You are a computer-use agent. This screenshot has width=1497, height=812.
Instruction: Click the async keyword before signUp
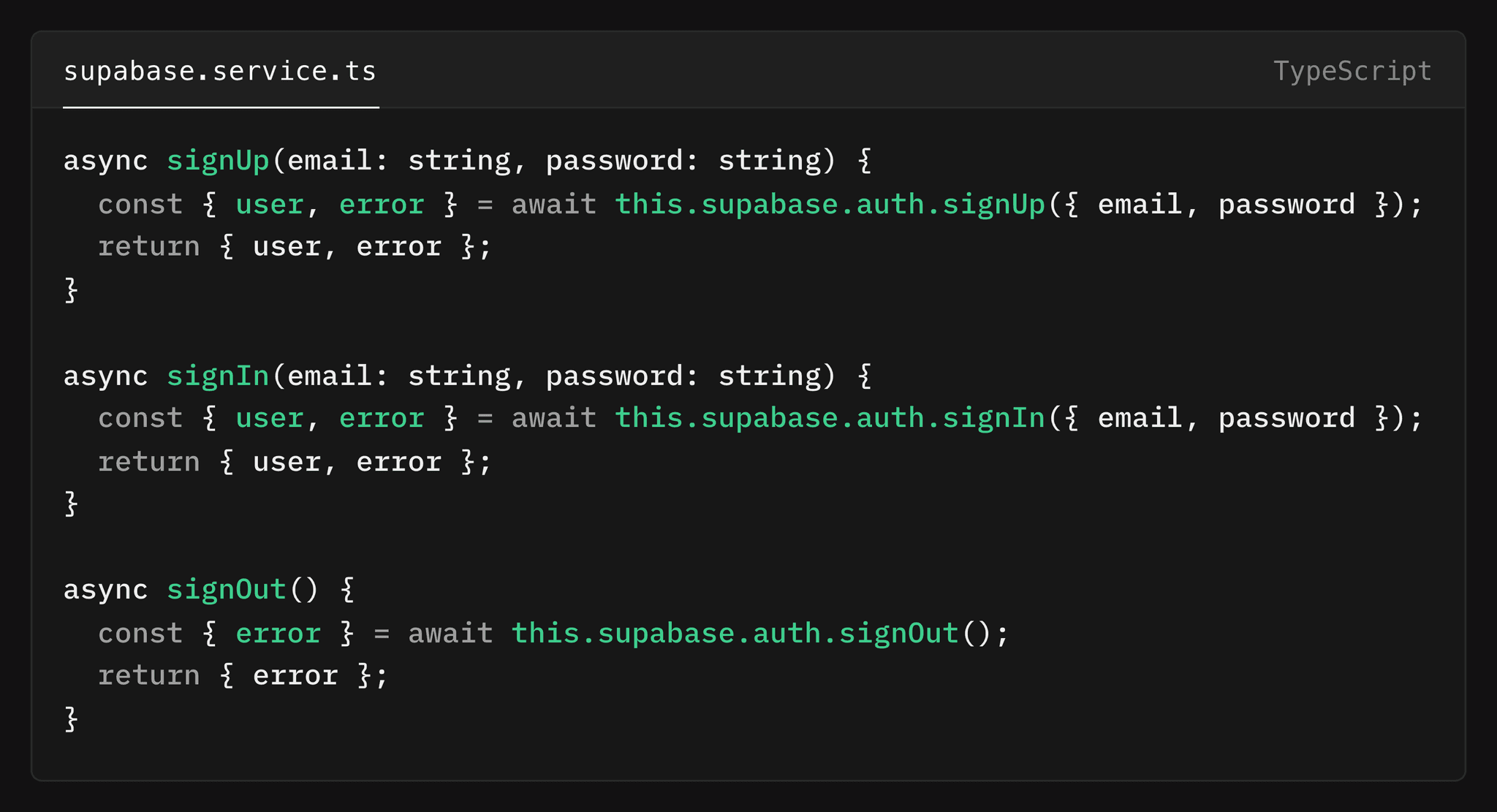coord(106,161)
